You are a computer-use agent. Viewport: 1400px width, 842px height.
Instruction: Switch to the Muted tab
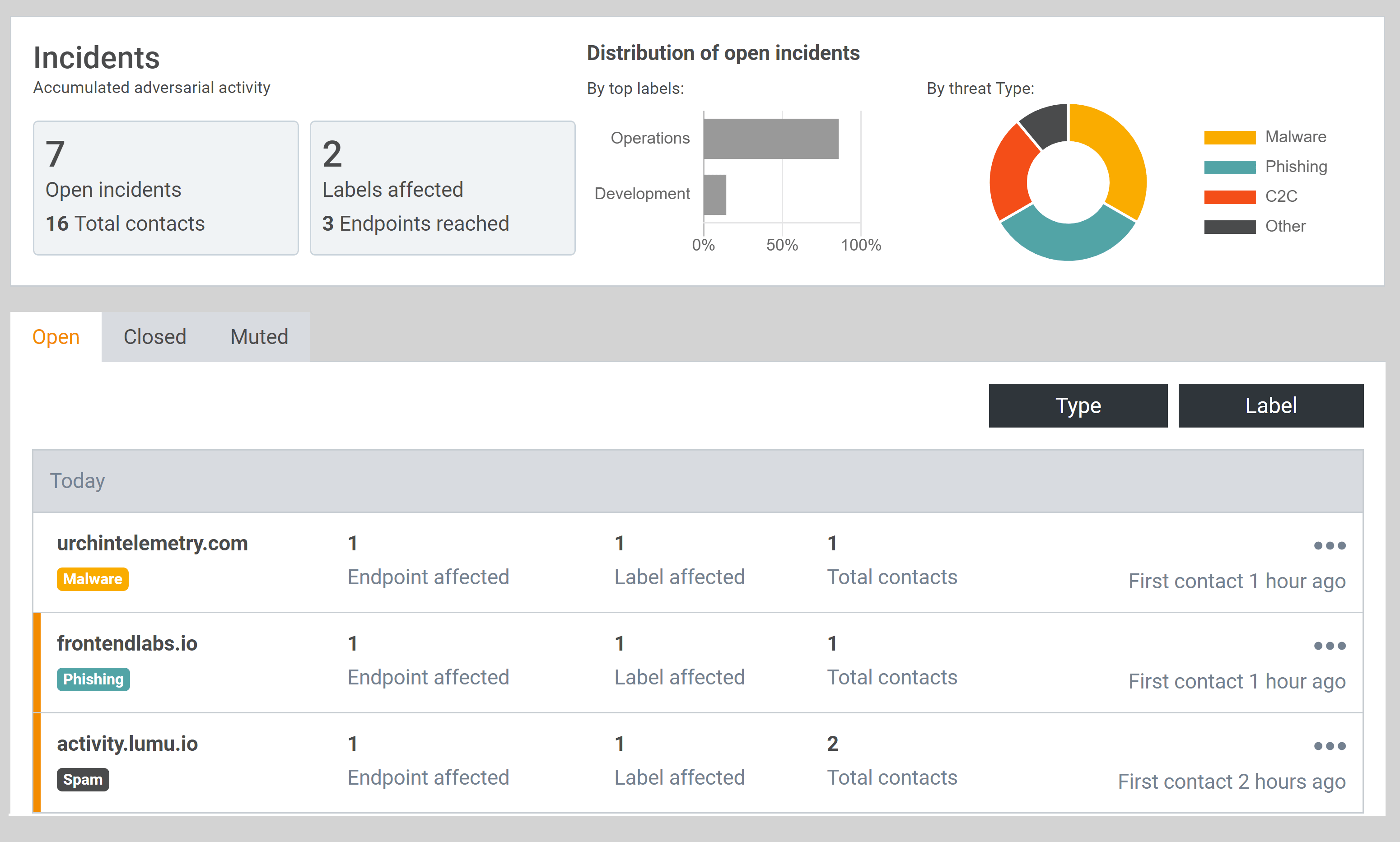[x=259, y=337]
